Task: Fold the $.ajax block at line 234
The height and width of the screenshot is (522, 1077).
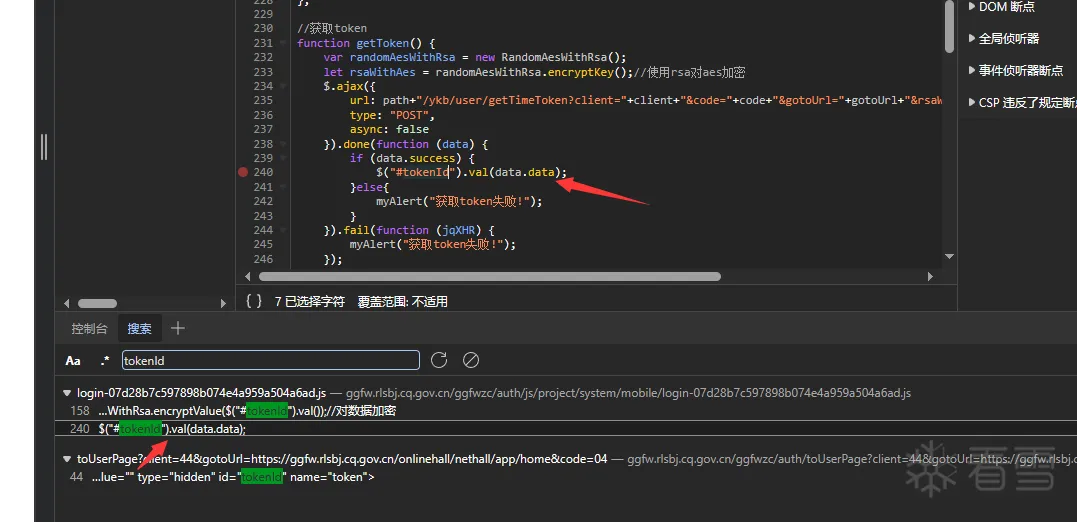Action: (x=283, y=87)
